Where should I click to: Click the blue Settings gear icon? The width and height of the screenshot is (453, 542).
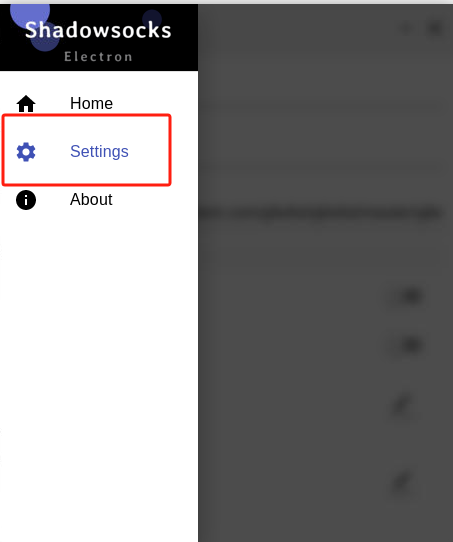pyautogui.click(x=26, y=151)
